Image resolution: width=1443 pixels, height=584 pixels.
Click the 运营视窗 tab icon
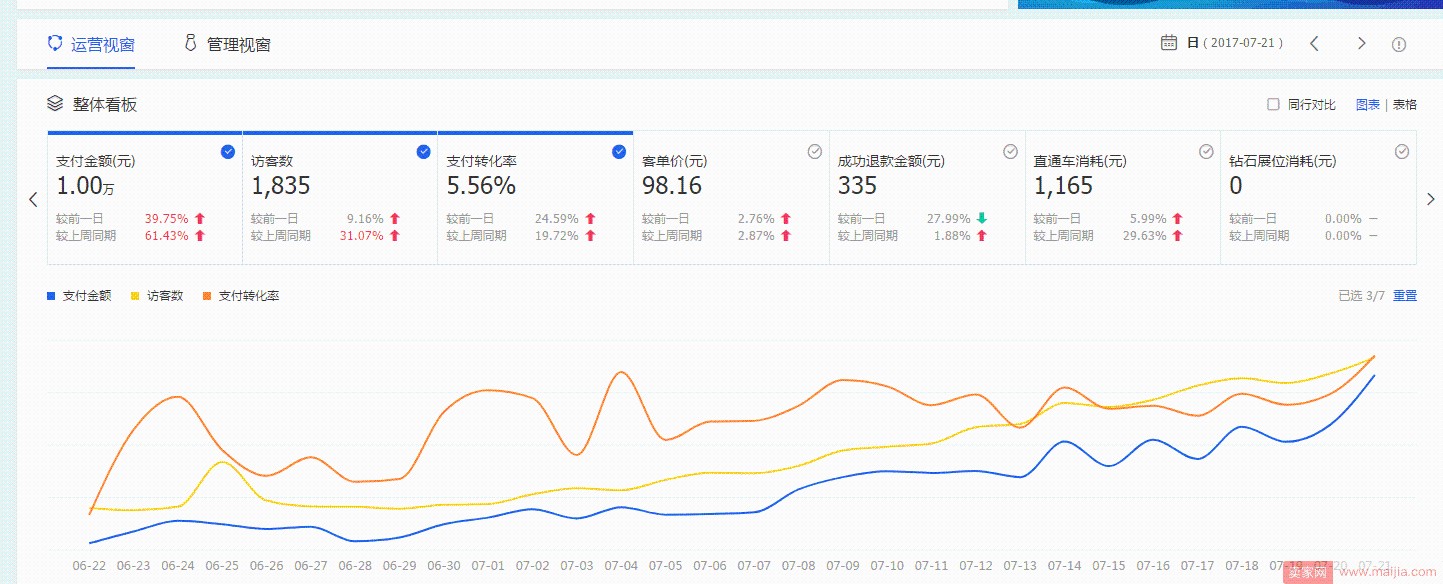point(55,43)
